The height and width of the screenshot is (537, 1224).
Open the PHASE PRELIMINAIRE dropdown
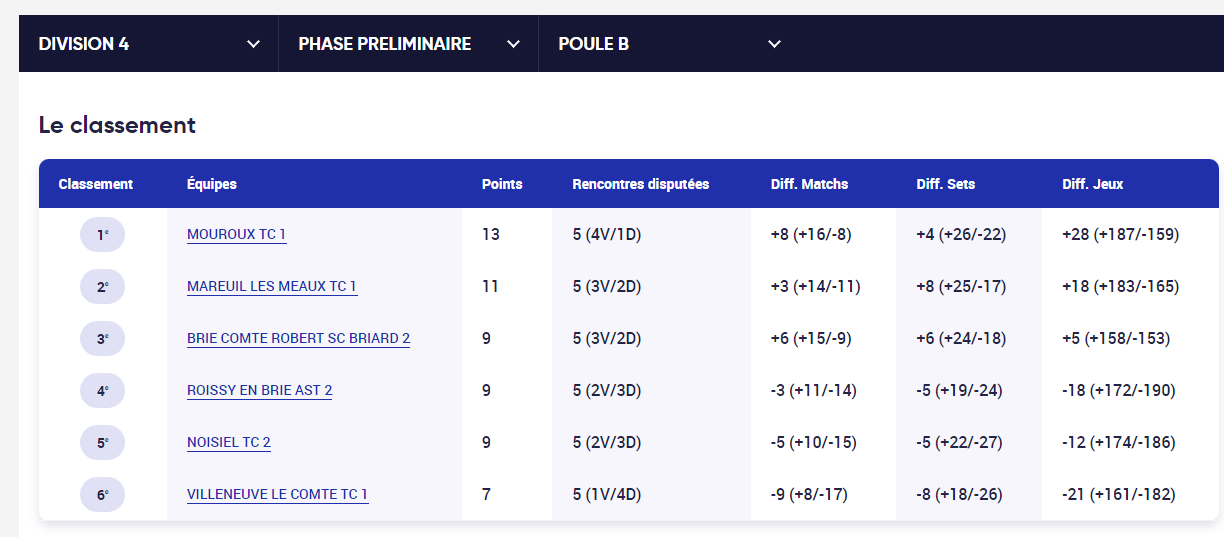tap(408, 44)
